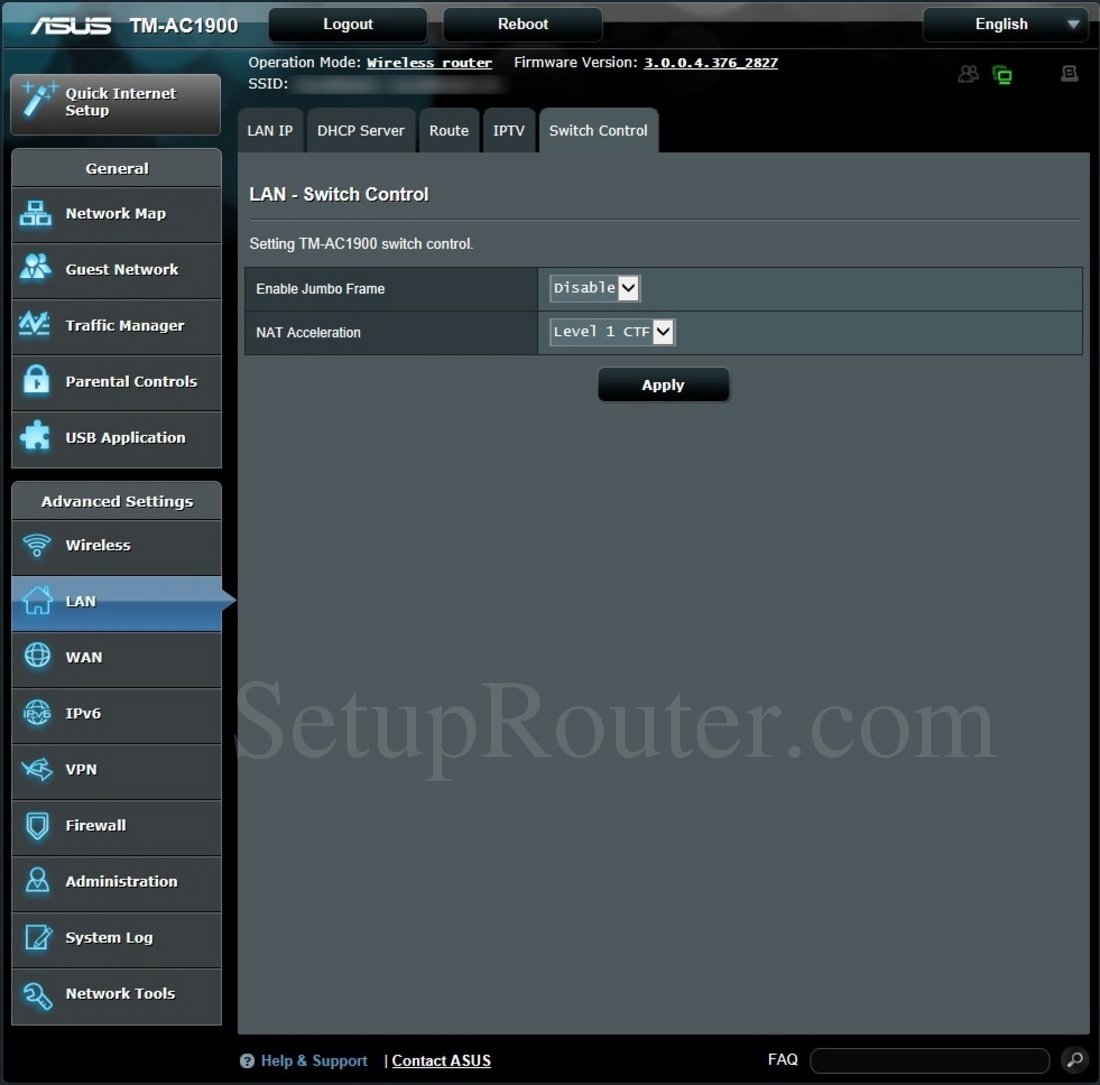This screenshot has height=1085, width=1100.
Task: Click the NAT Acceleration label
Action: point(308,332)
